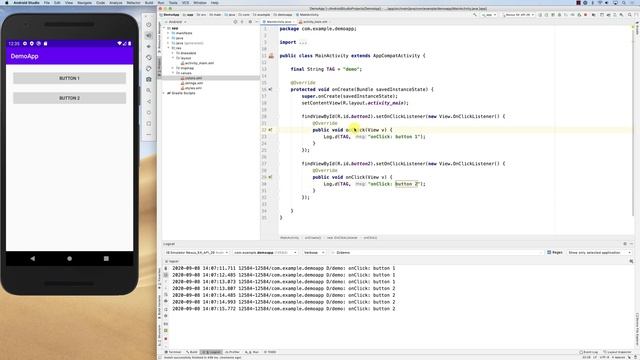
Task: Toggle the Regex checkbox in Logcat
Action: click(x=549, y=253)
